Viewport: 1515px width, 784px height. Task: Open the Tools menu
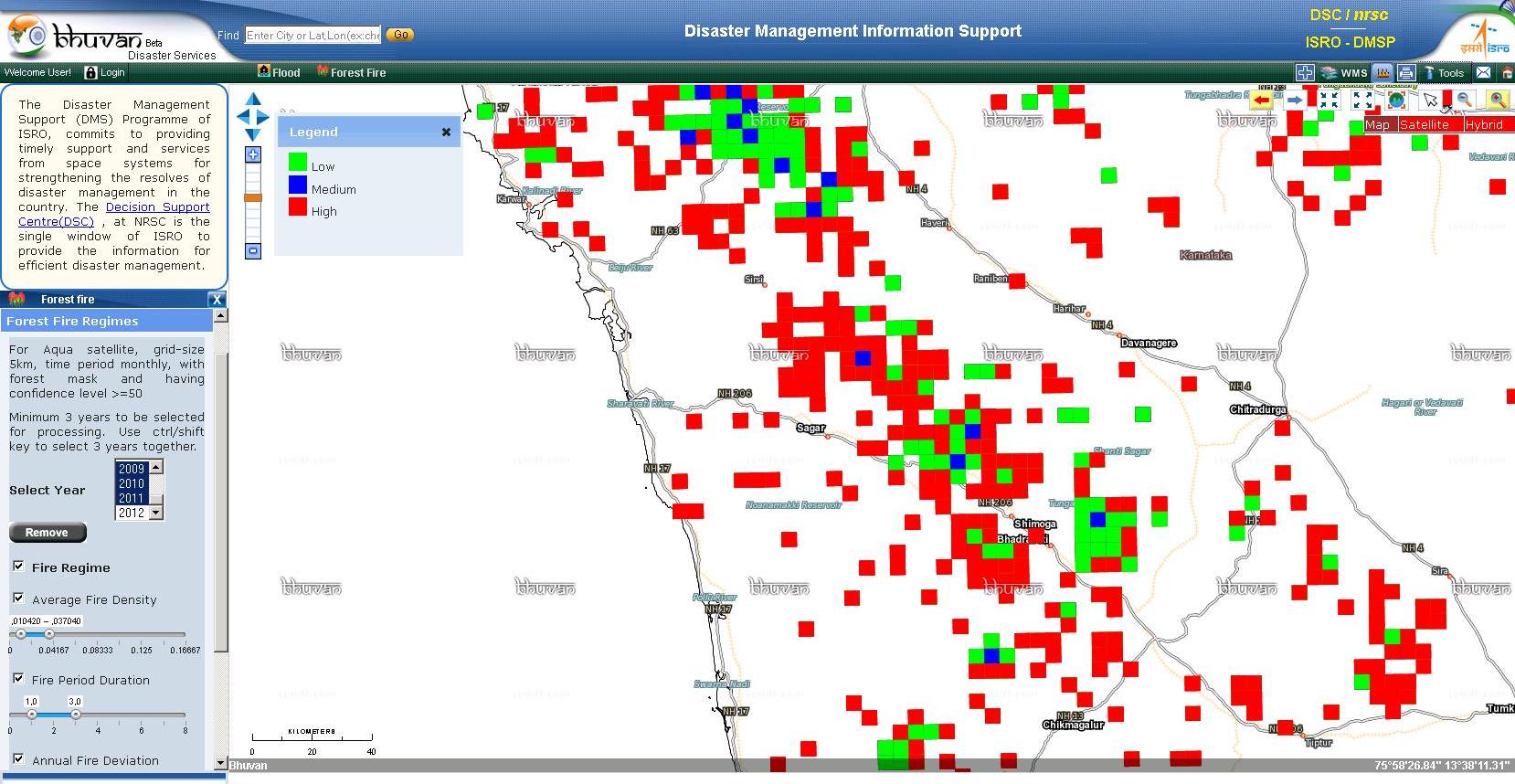(x=1444, y=72)
